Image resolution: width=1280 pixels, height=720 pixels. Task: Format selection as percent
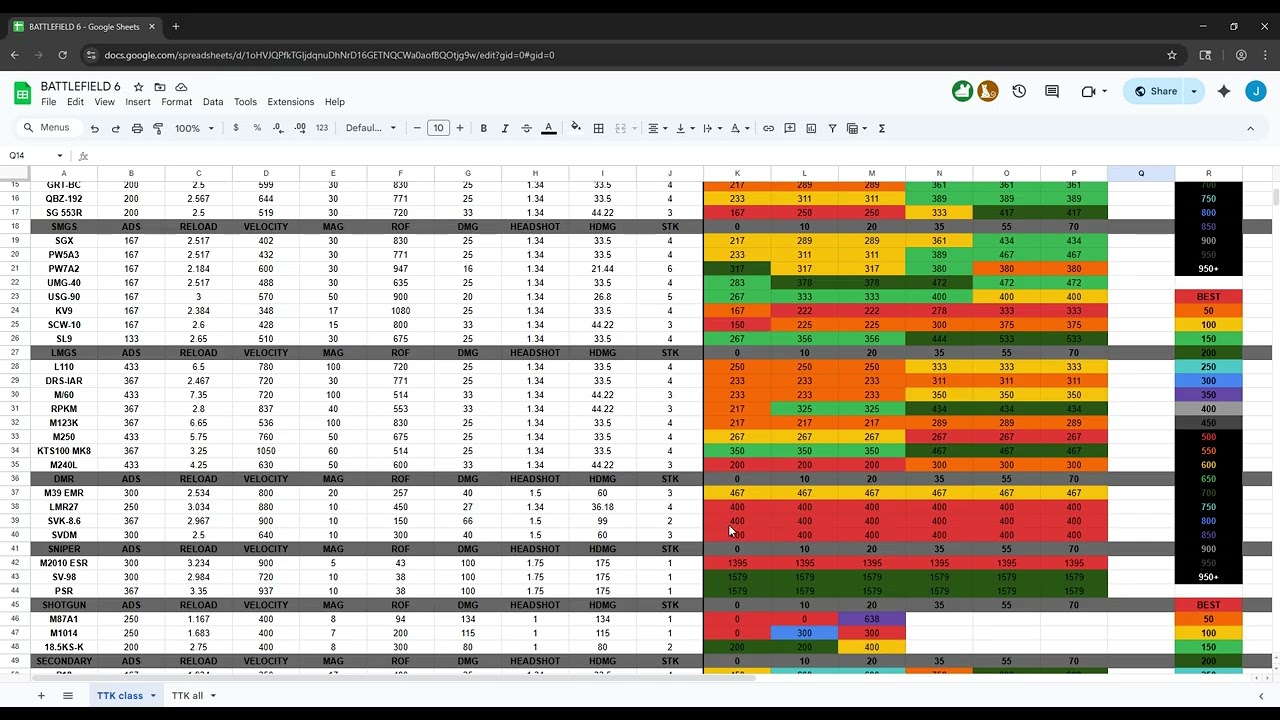point(257,128)
